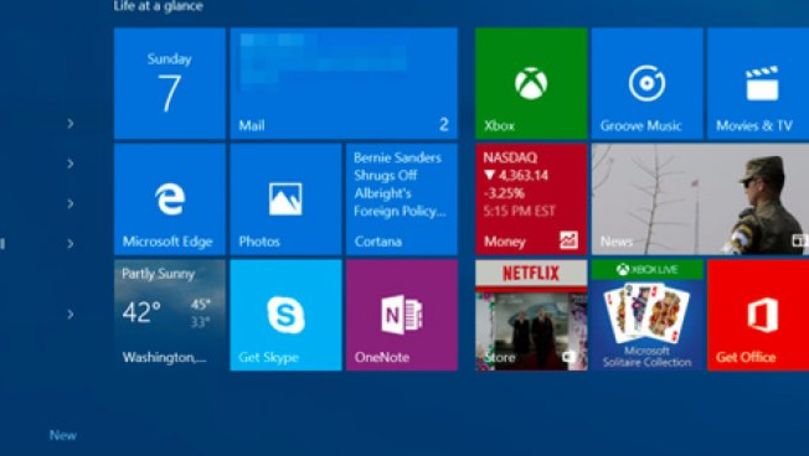Open the Movies & TV tile
The height and width of the screenshot is (456, 809).
click(758, 83)
